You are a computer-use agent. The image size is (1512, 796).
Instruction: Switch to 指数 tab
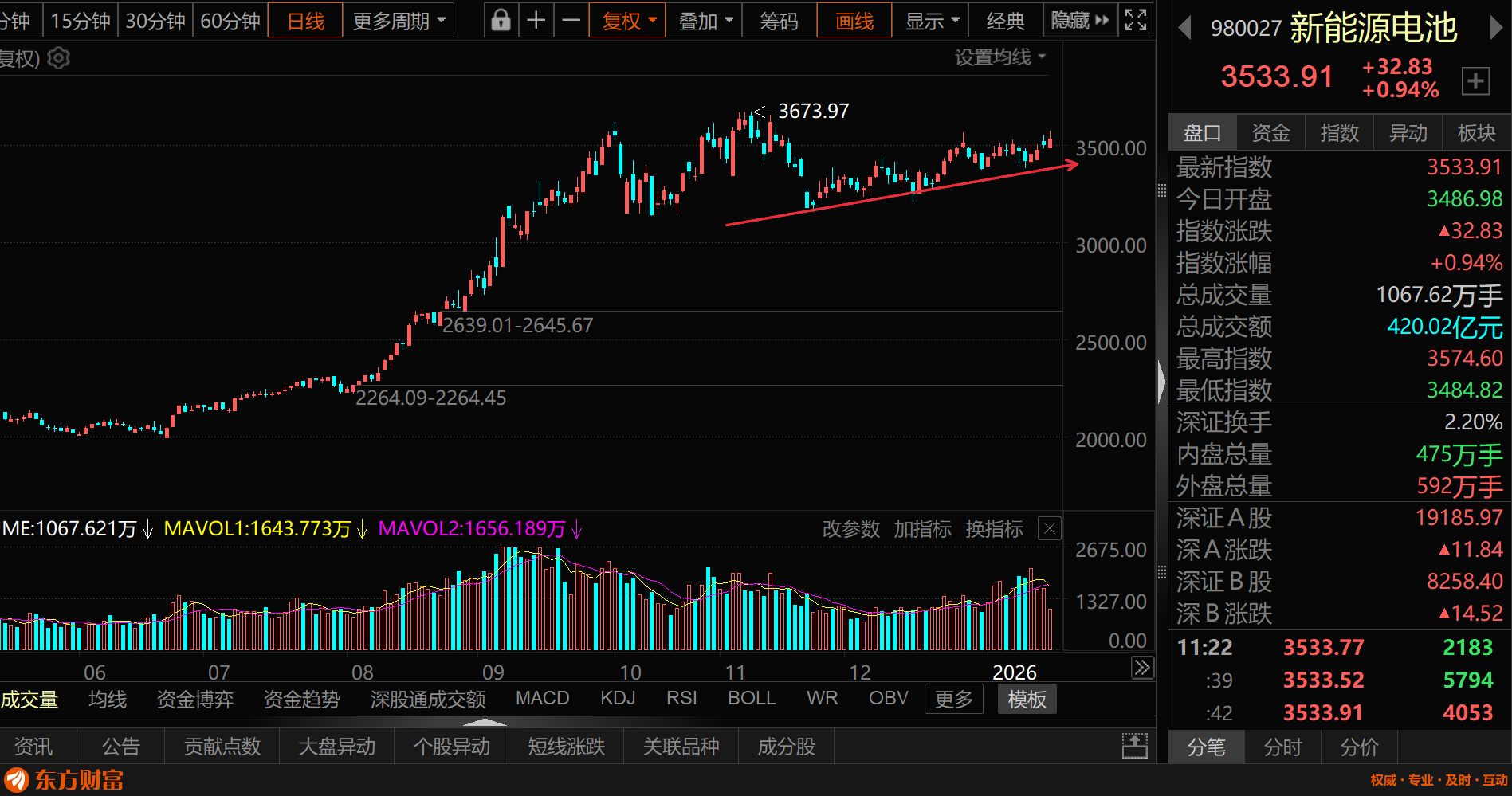coord(1339,133)
